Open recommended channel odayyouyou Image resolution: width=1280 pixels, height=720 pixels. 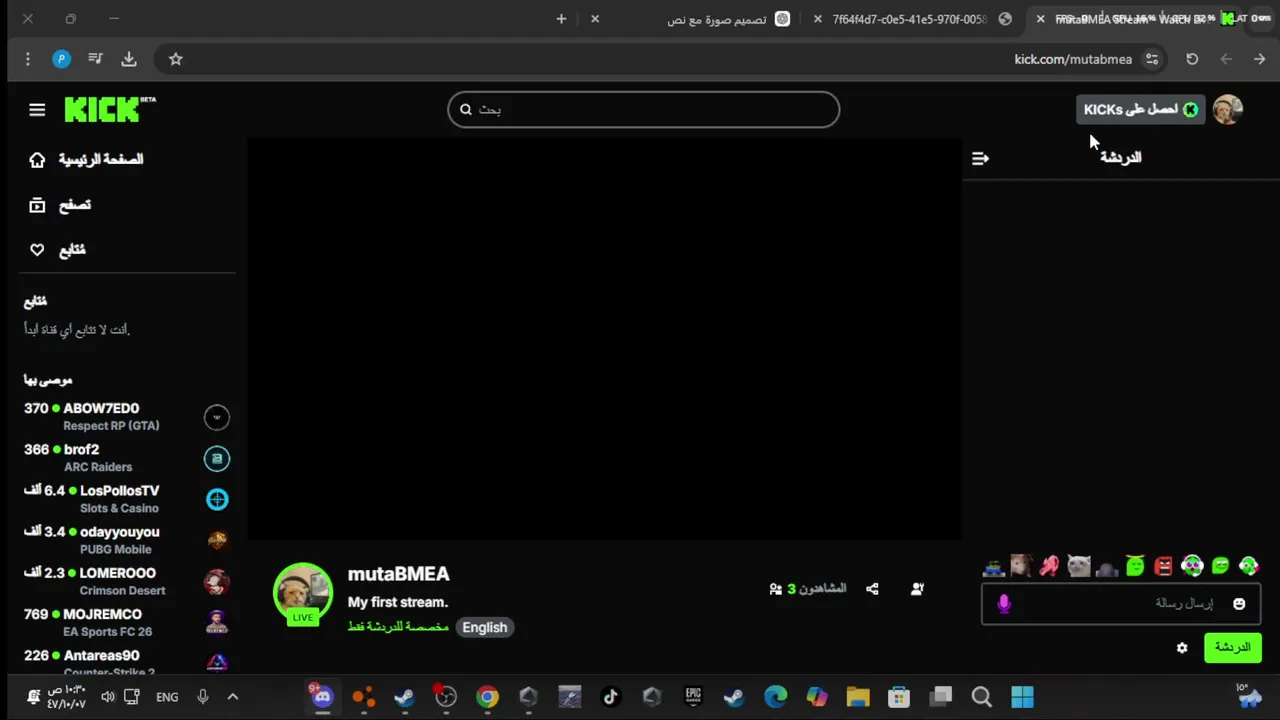pyautogui.click(x=127, y=540)
